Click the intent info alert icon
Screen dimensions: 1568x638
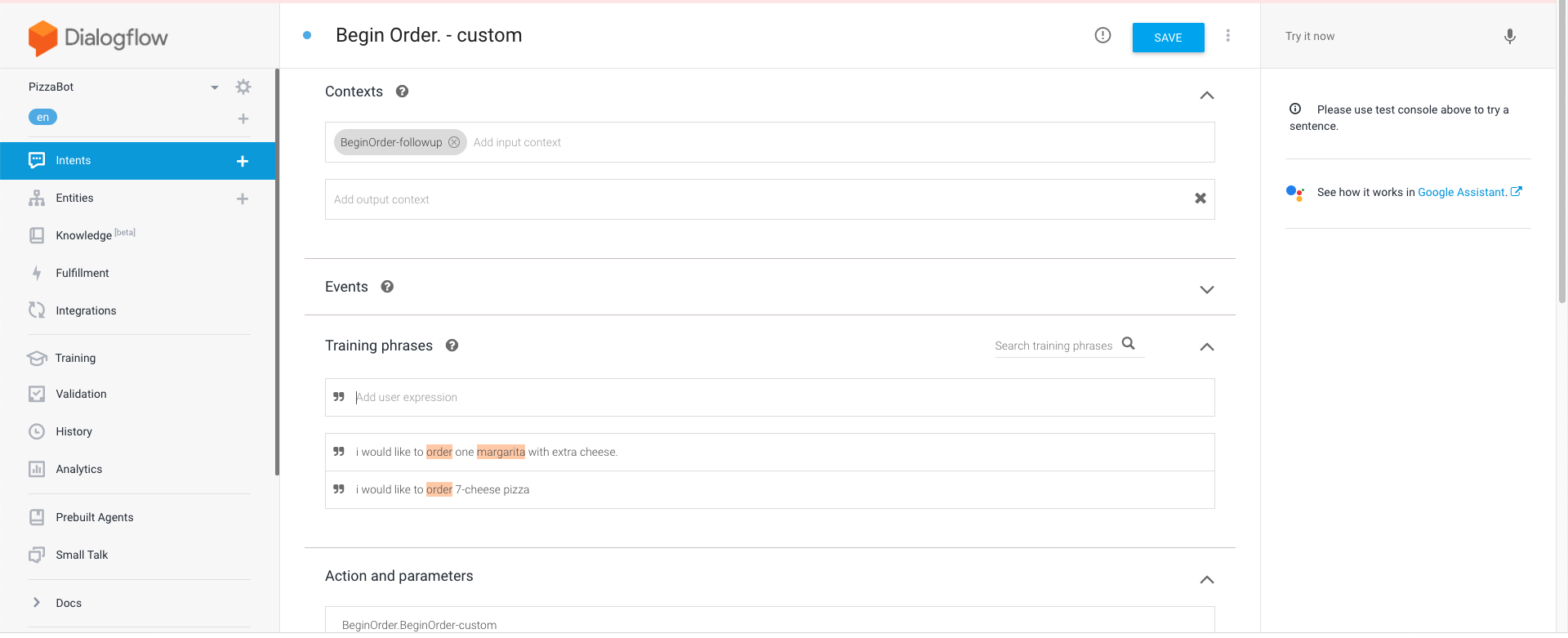tap(1102, 35)
